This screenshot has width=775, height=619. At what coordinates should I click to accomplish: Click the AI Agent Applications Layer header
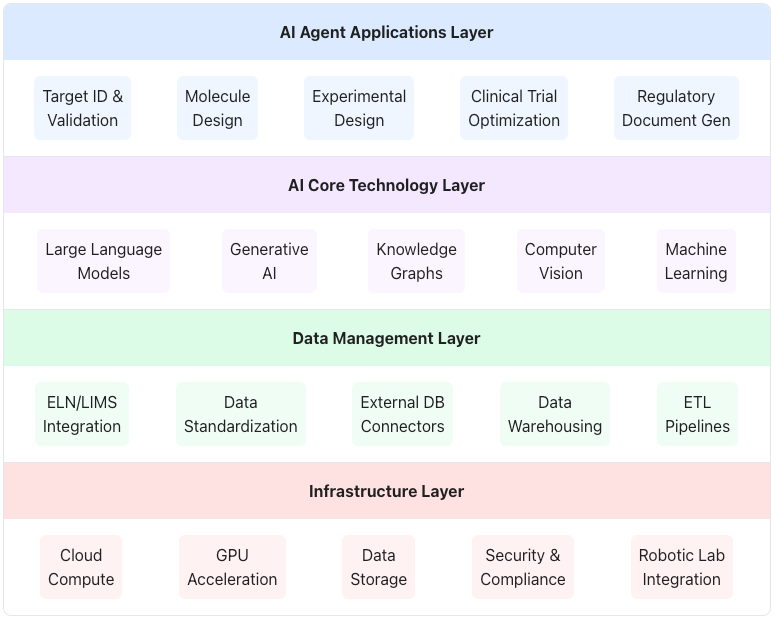point(387,32)
